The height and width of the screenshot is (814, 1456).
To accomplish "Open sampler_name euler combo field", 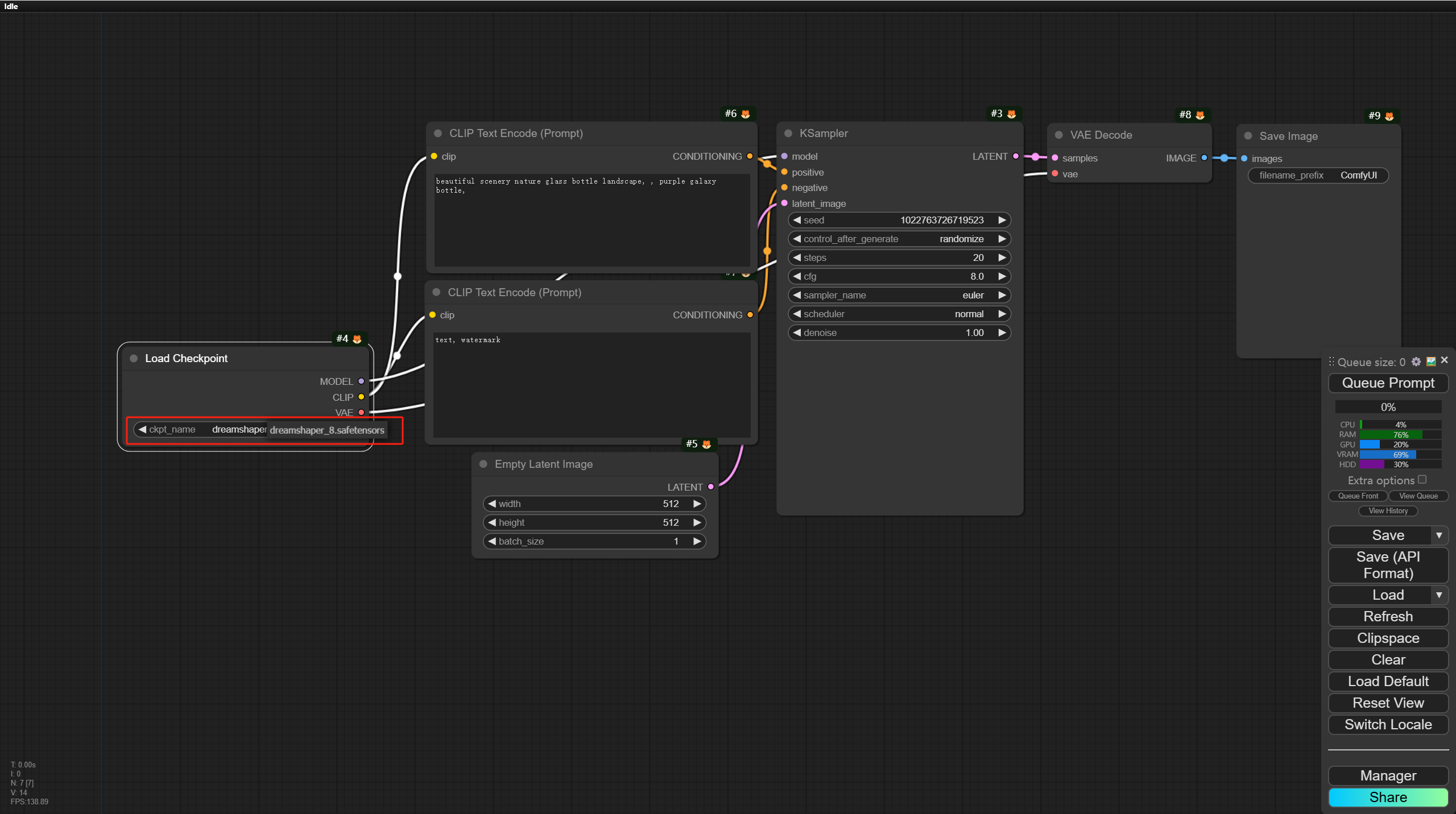I will [899, 296].
